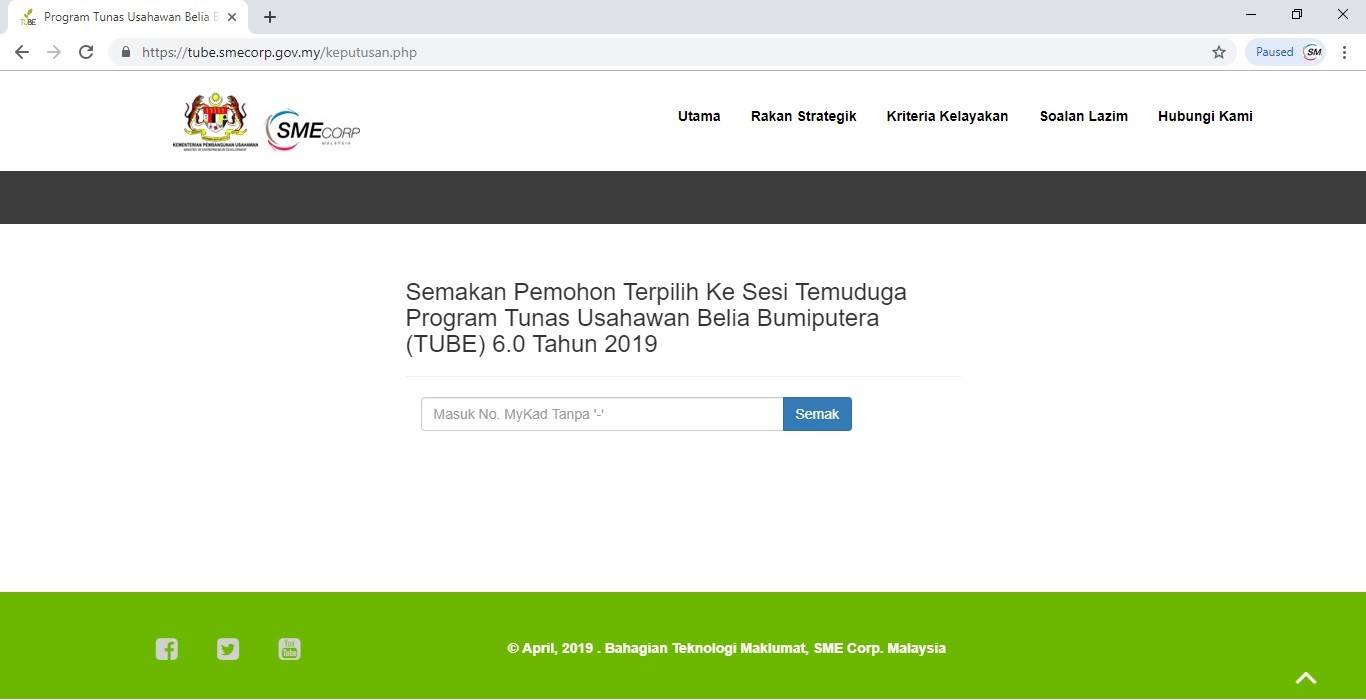Click the Malaysian coat of arms logo
Screen dimensions: 1366x700
pyautogui.click(x=215, y=122)
